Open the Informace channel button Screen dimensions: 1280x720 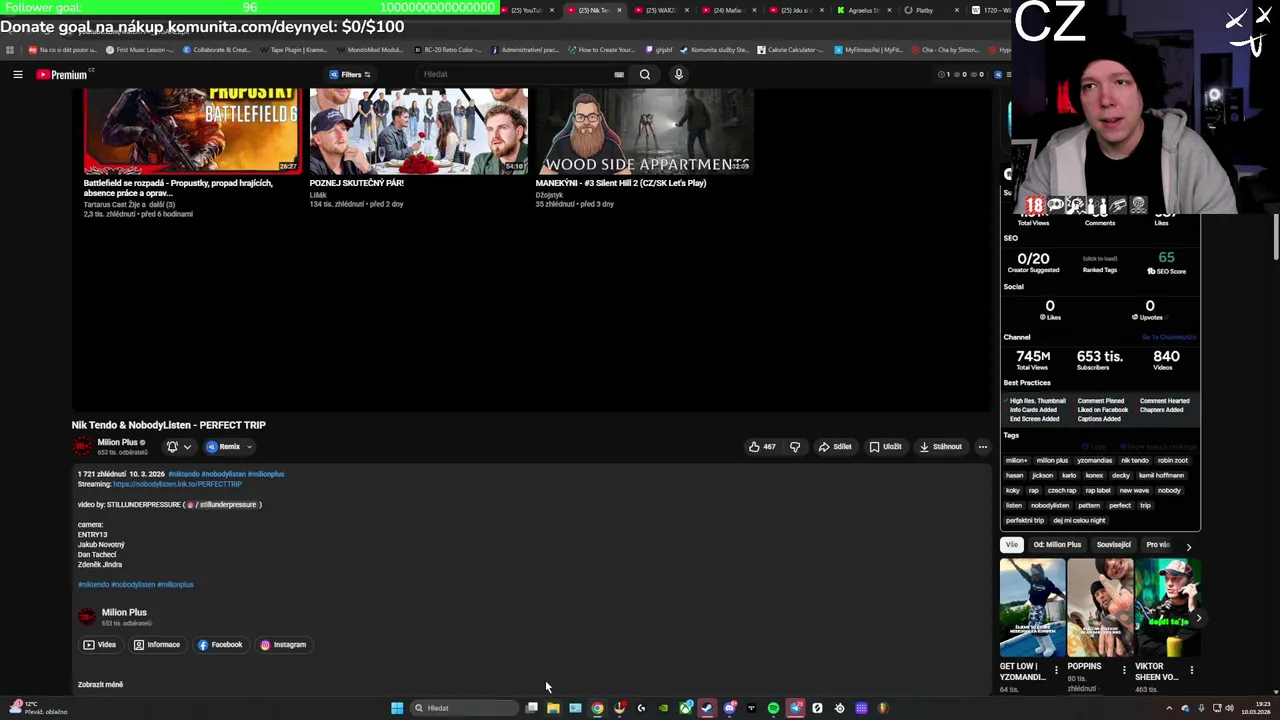[157, 645]
